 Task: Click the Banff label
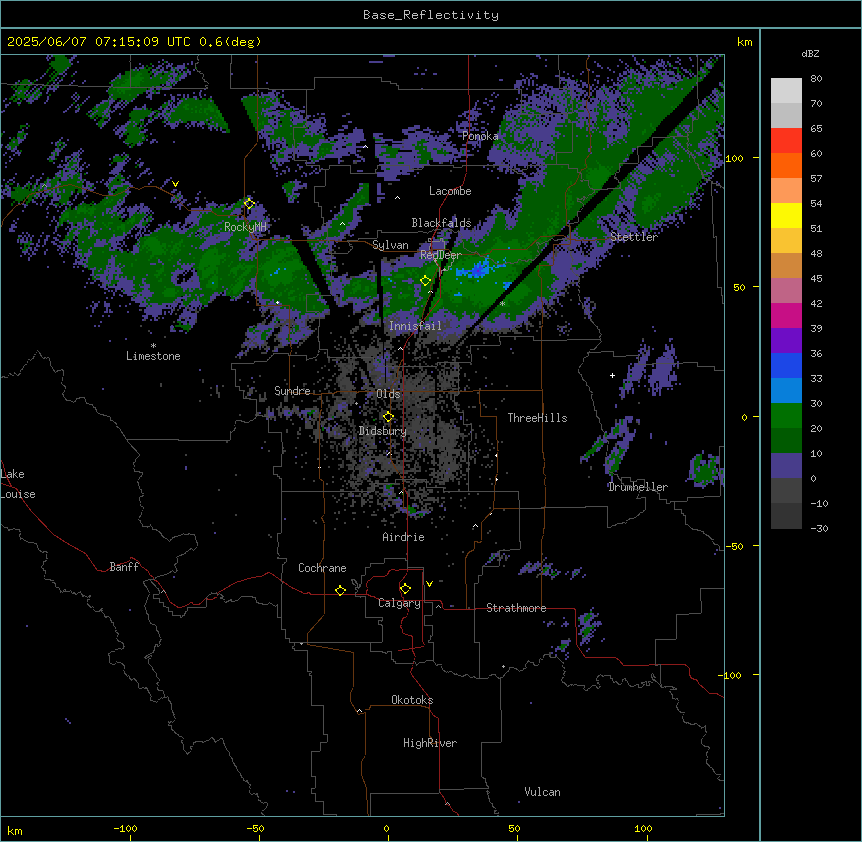124,567
